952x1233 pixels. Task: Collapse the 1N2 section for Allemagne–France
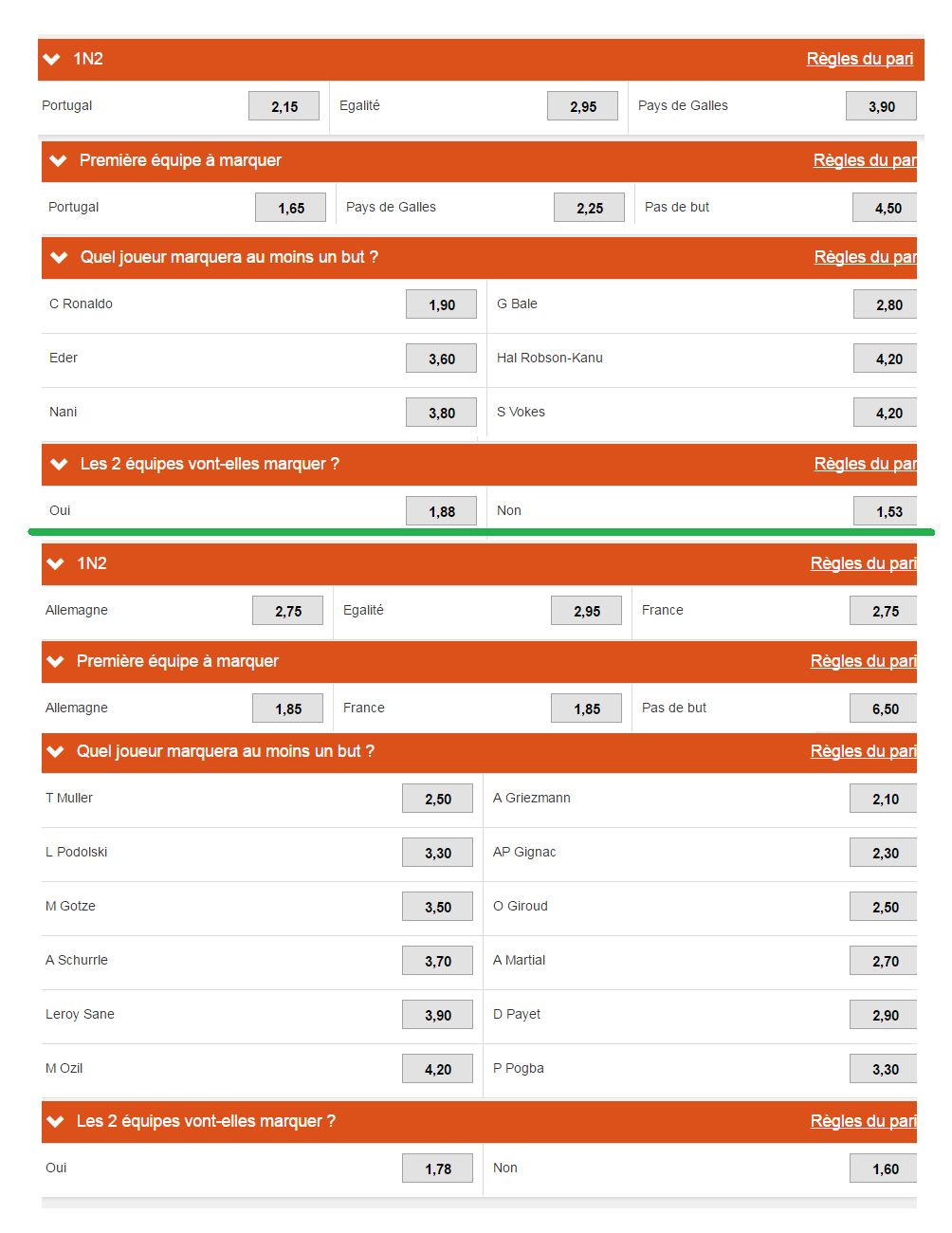pyautogui.click(x=56, y=564)
